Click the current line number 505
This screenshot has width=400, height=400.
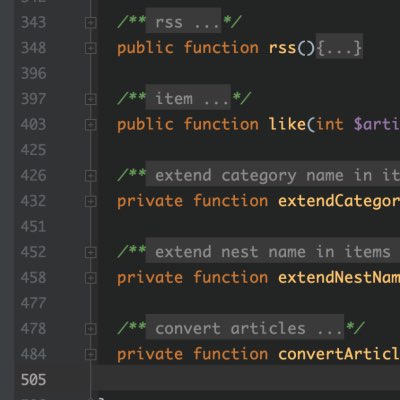pos(33,380)
